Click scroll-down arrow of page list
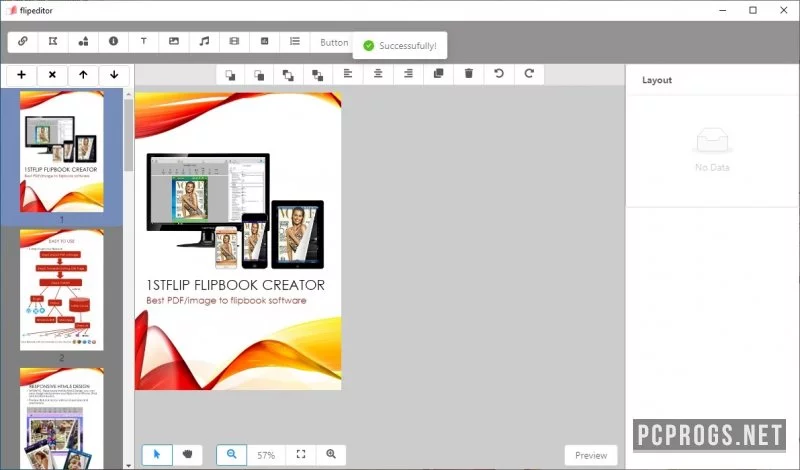The width and height of the screenshot is (800, 470). 128,465
